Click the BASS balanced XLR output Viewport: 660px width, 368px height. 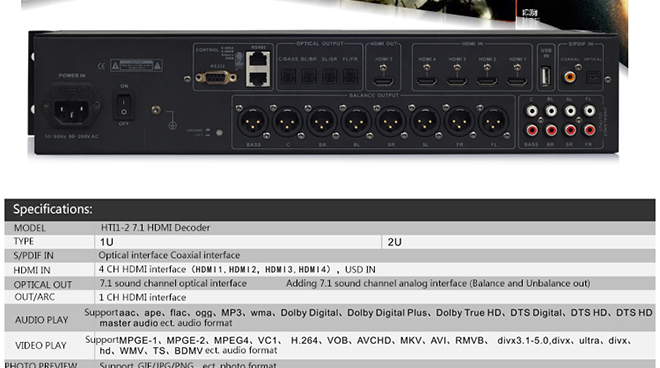253,122
